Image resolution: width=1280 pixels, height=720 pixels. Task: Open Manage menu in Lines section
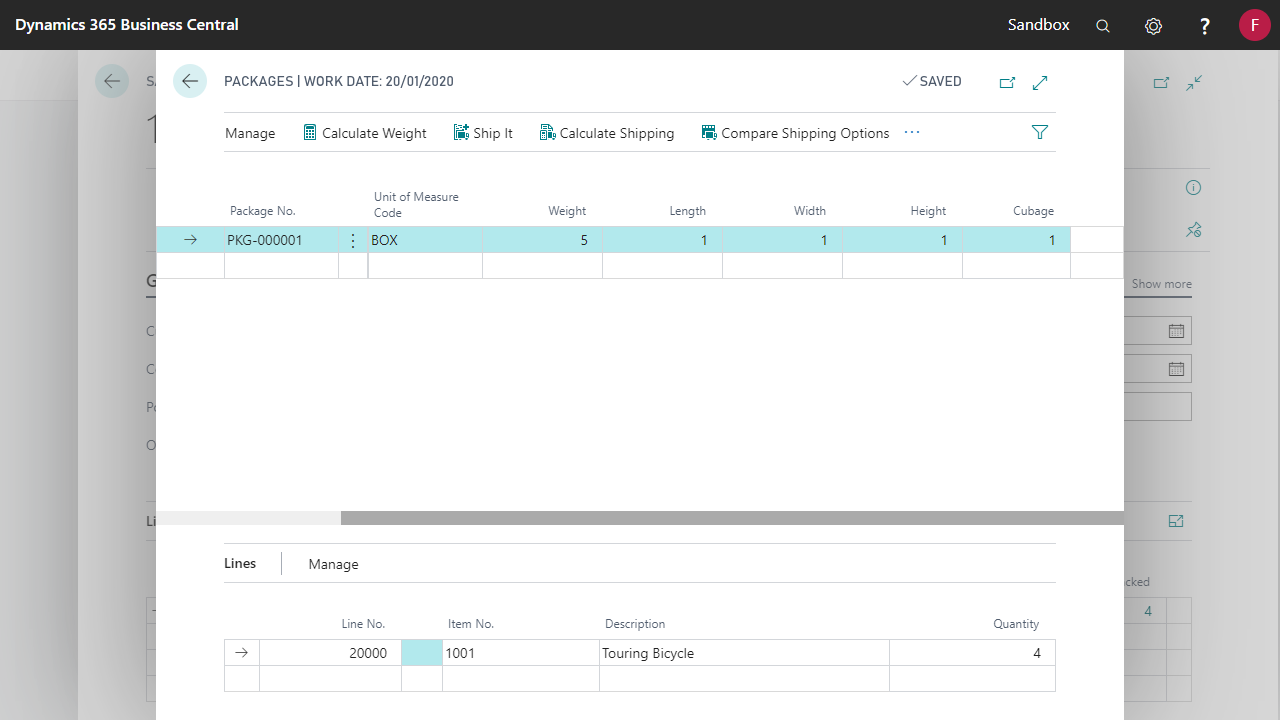(x=333, y=564)
